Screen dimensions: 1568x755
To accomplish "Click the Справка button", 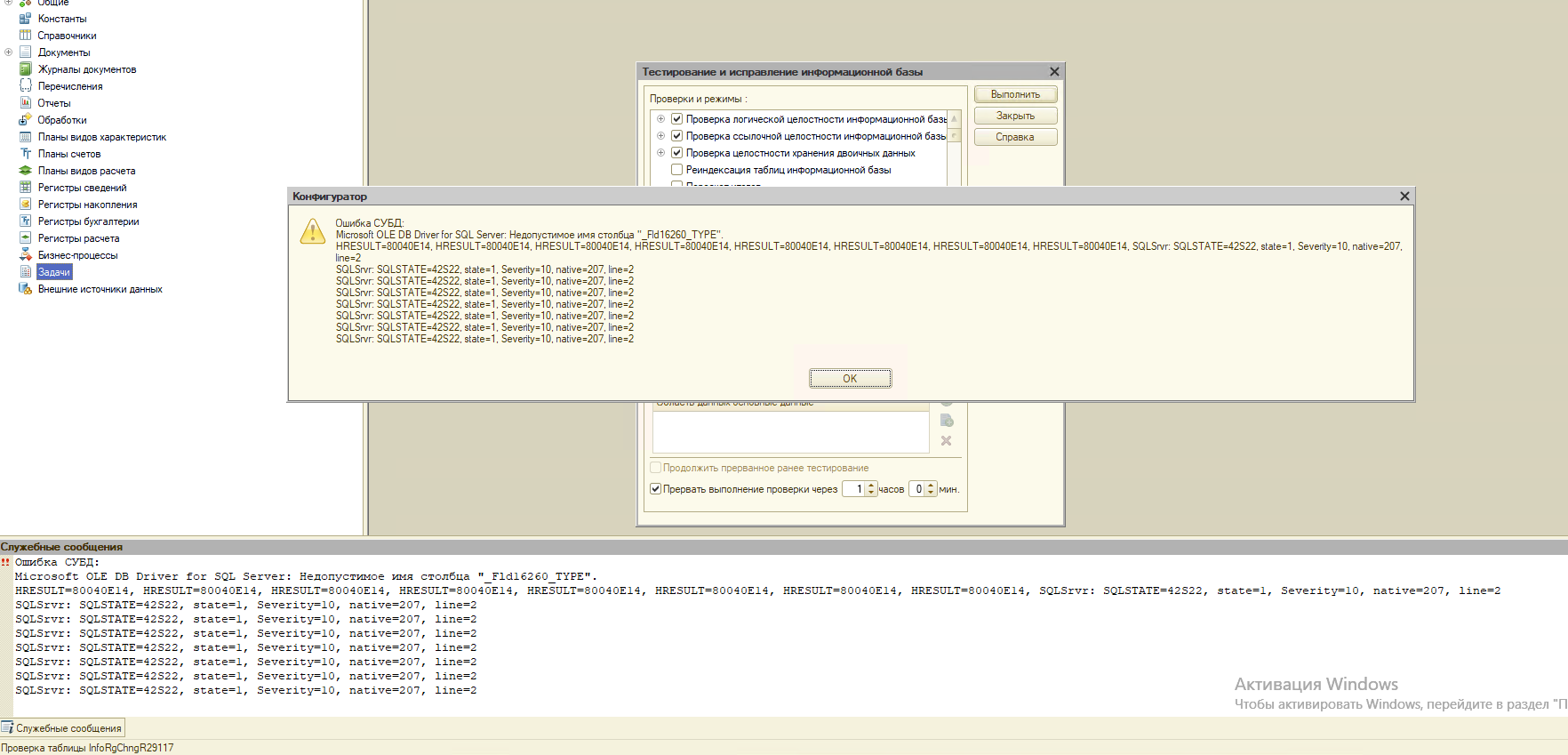I will coord(1014,137).
